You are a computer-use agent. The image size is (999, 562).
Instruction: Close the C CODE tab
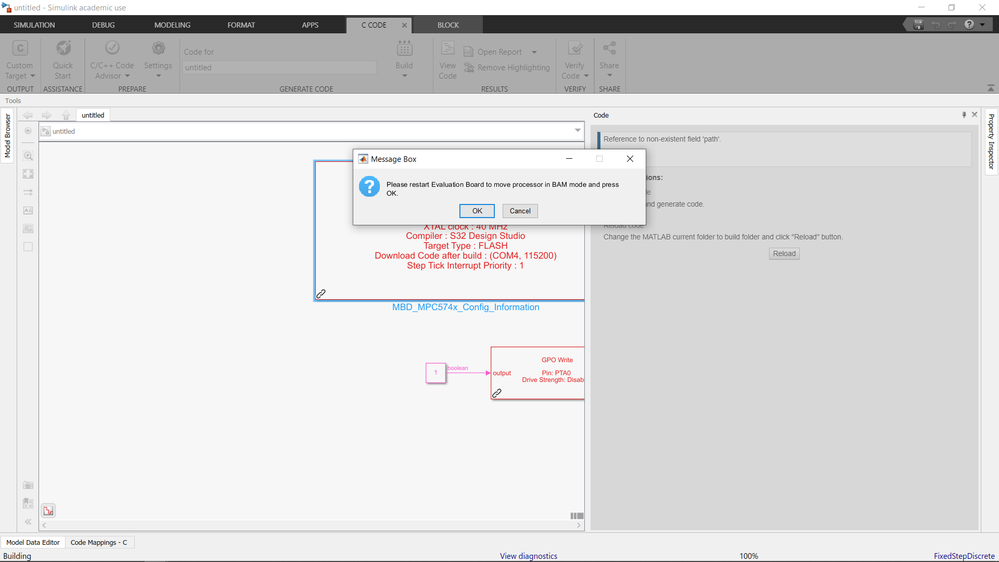404,25
